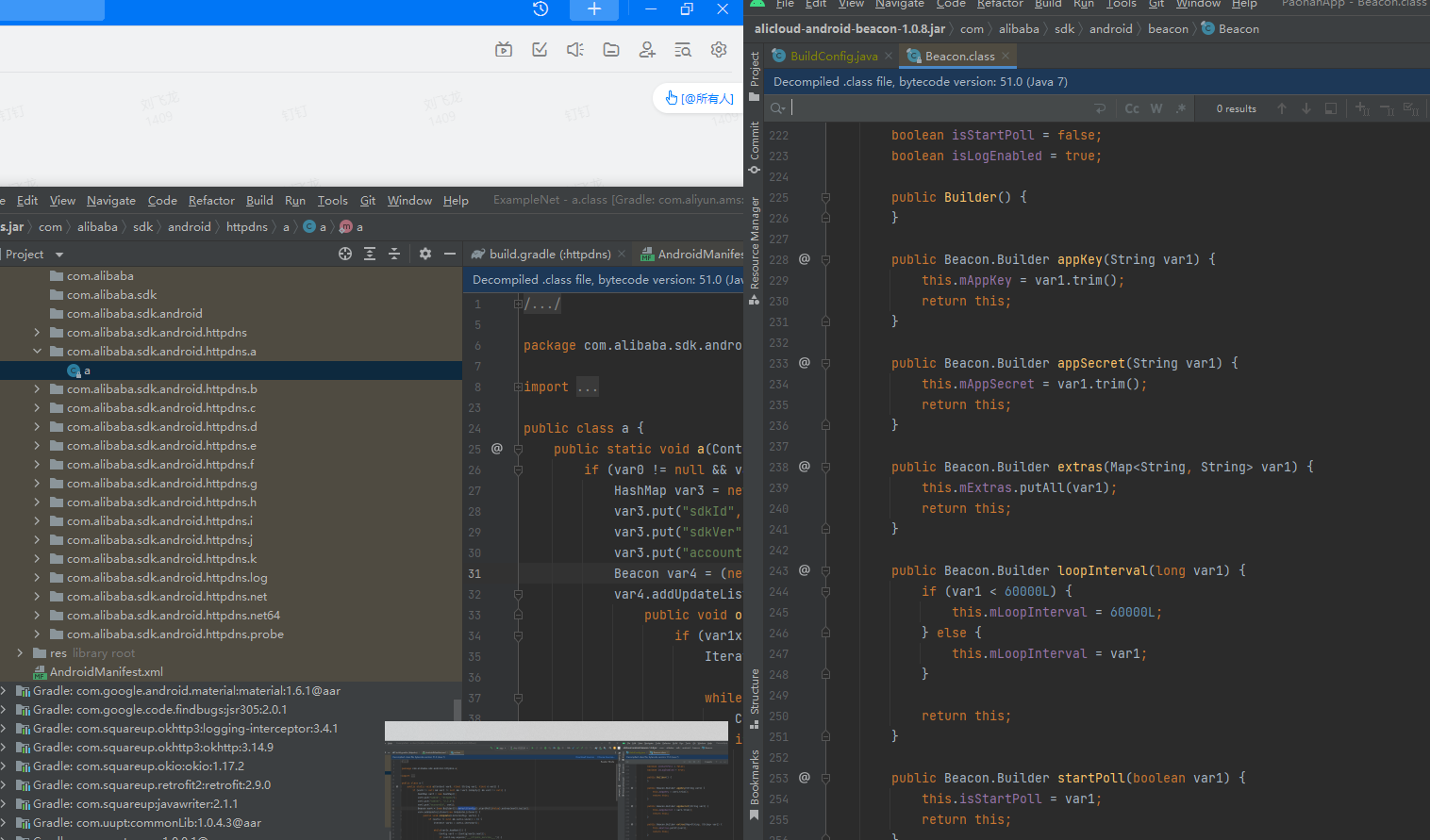Open the Project tool window stripe button

click(x=755, y=76)
